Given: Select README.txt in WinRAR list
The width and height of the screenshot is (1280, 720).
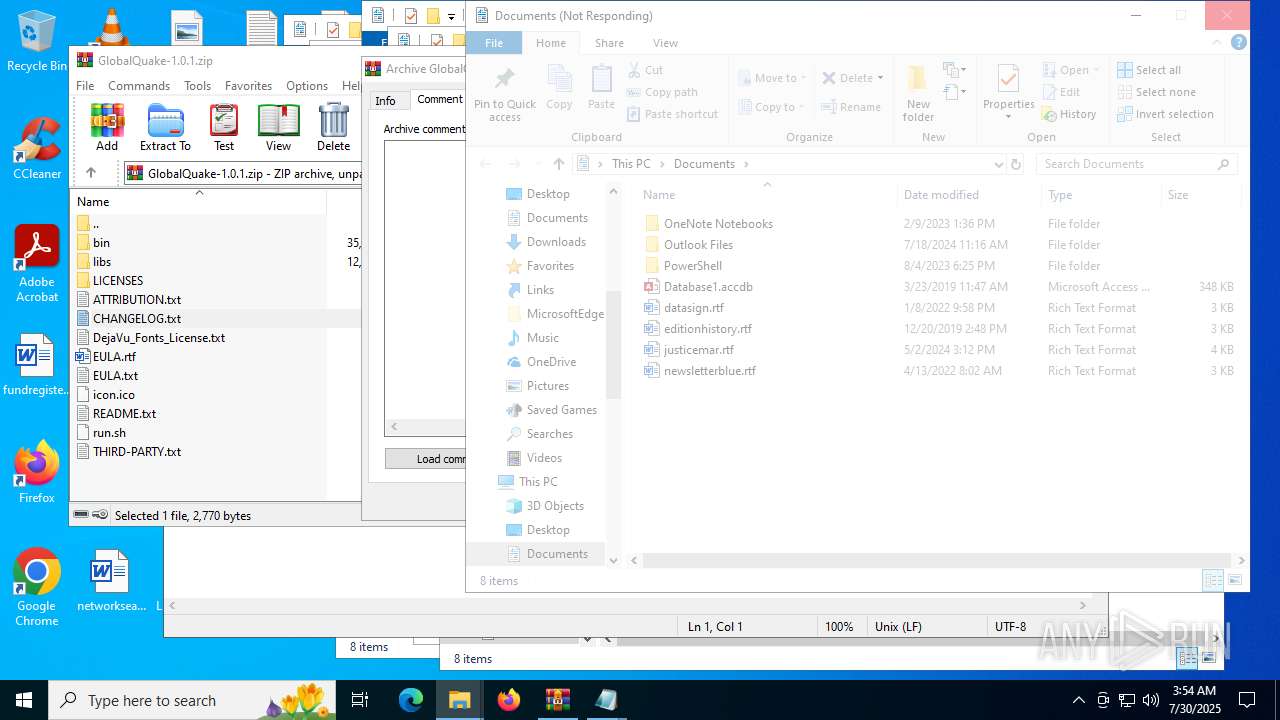Looking at the screenshot, I should [x=124, y=414].
